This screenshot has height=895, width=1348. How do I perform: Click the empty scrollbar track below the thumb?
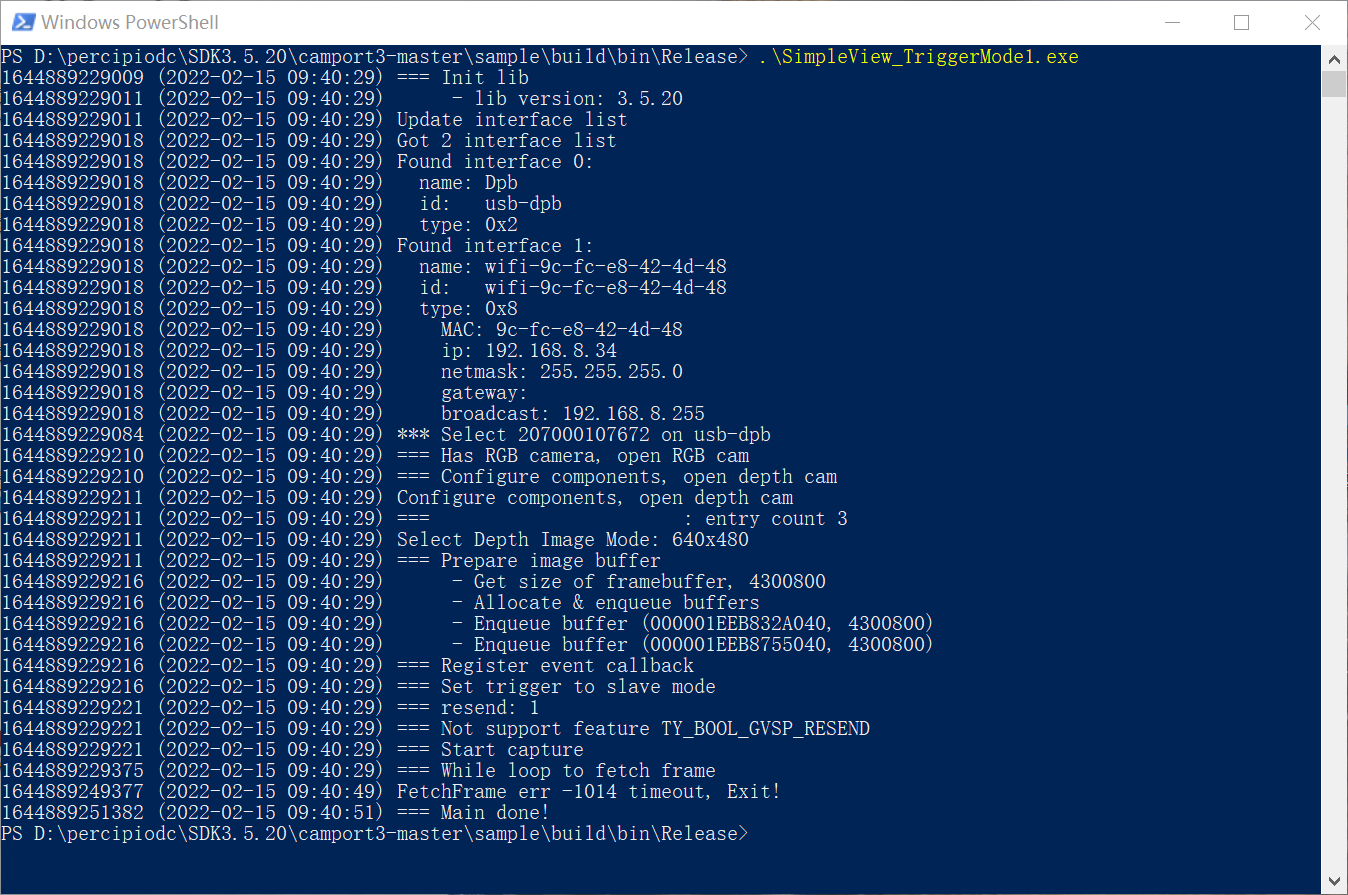click(x=1334, y=480)
